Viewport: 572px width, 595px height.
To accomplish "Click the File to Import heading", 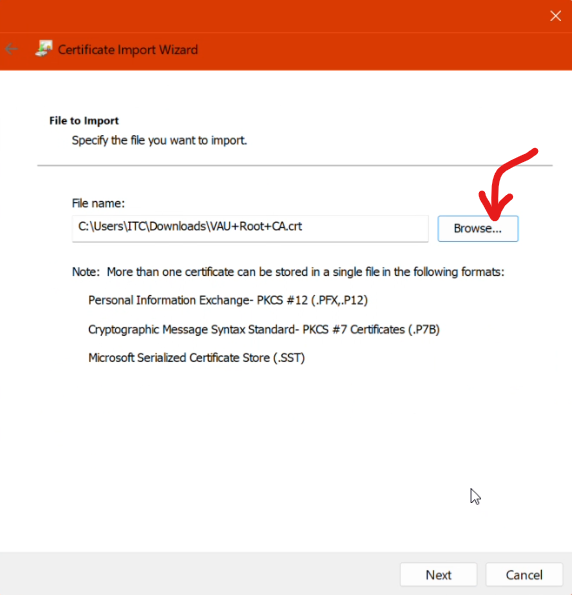I will click(84, 121).
